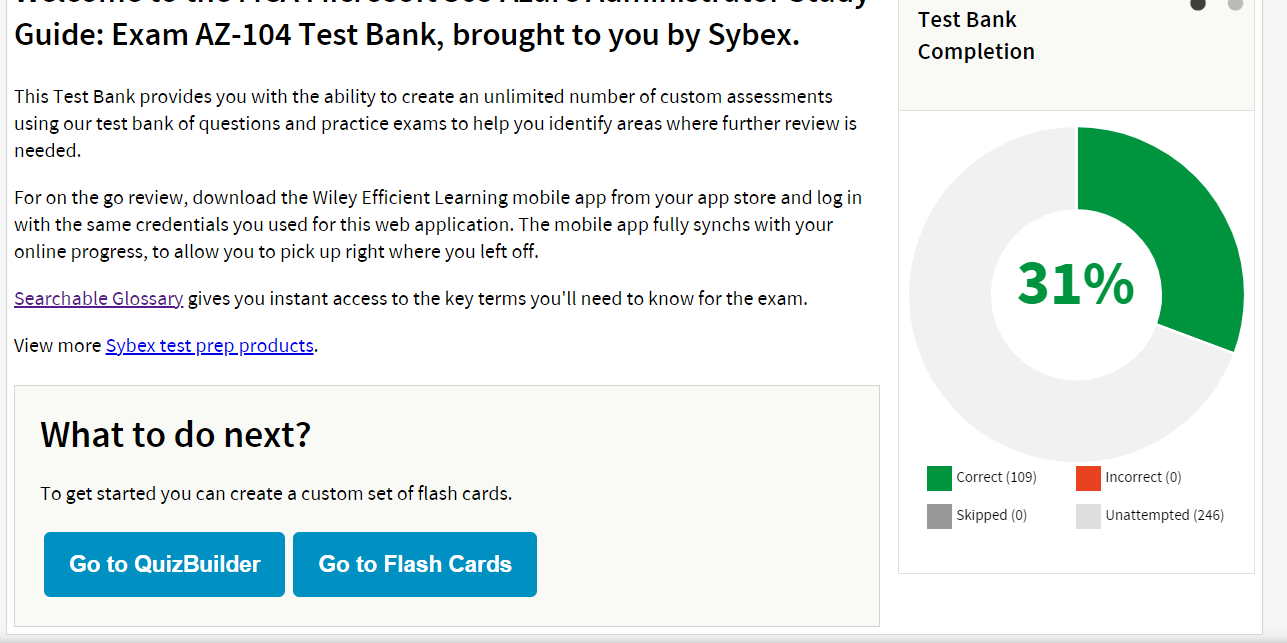Click the Test Bank Completion panel title
The image size is (1287, 643).
pos(975,36)
